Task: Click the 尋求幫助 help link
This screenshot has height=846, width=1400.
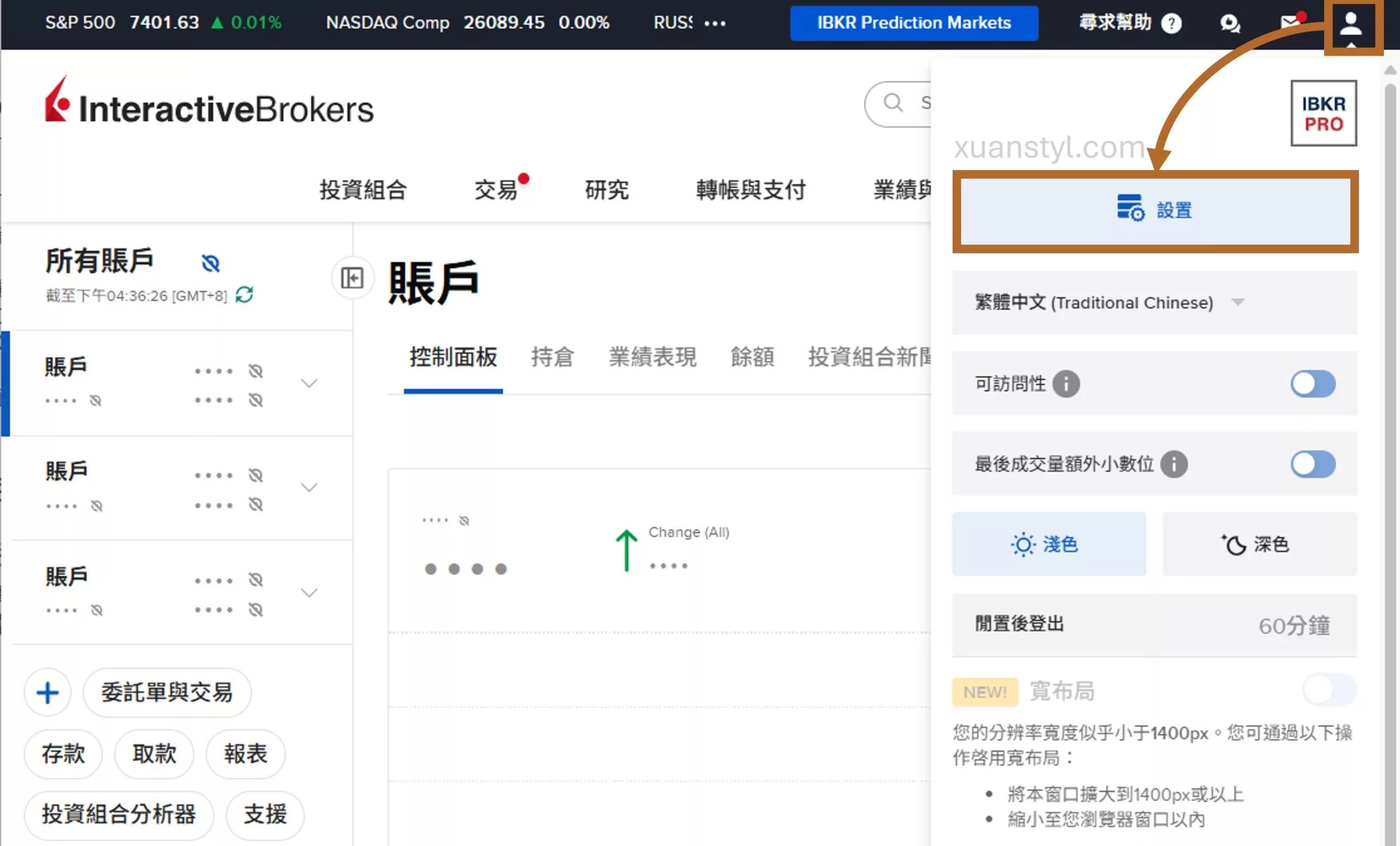Action: (x=1115, y=23)
